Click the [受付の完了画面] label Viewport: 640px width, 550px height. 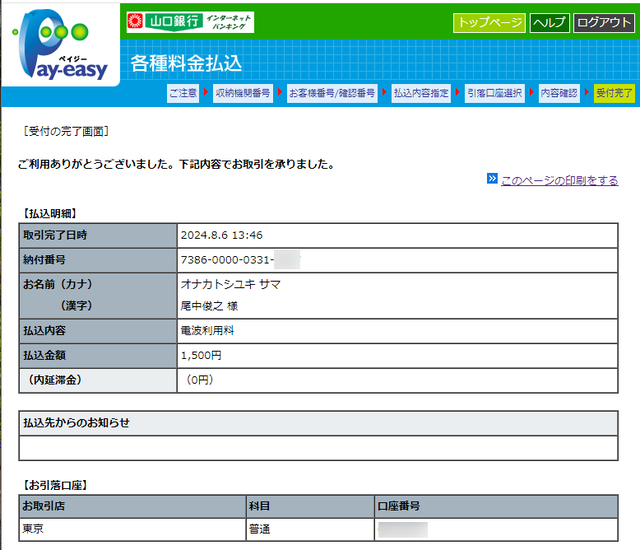coord(66,131)
